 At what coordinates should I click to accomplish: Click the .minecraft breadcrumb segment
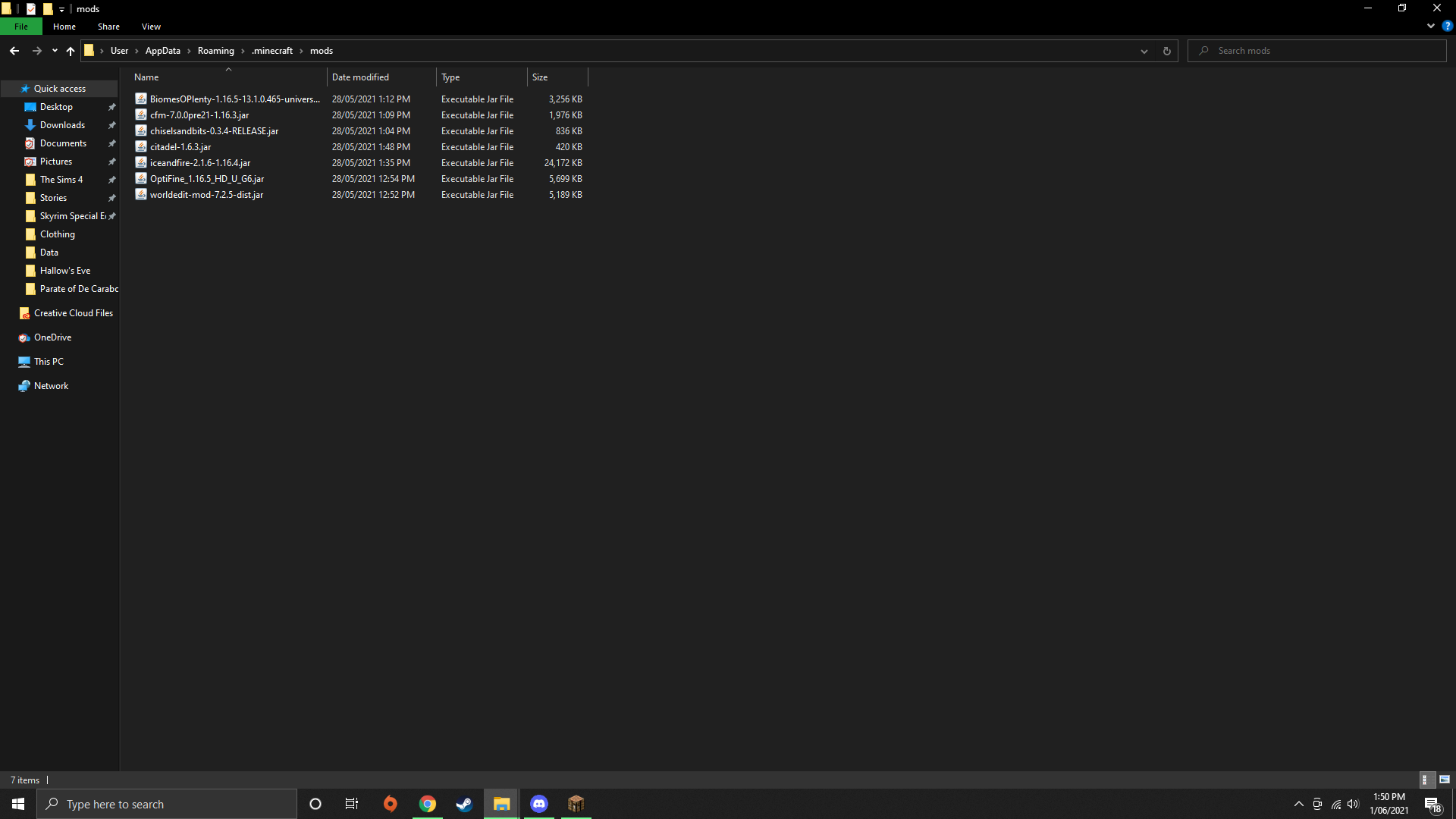272,51
